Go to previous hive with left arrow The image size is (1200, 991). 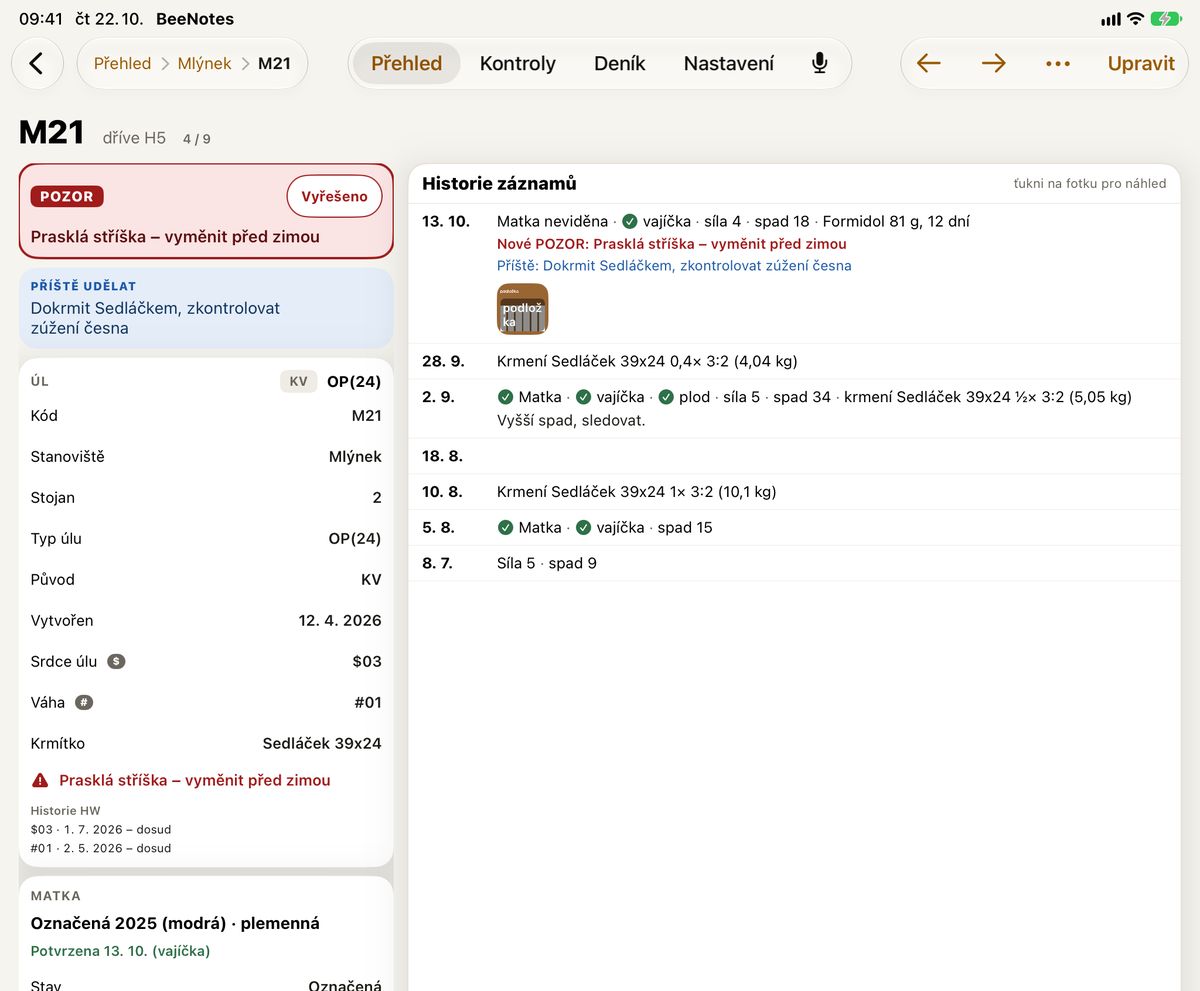click(x=929, y=63)
